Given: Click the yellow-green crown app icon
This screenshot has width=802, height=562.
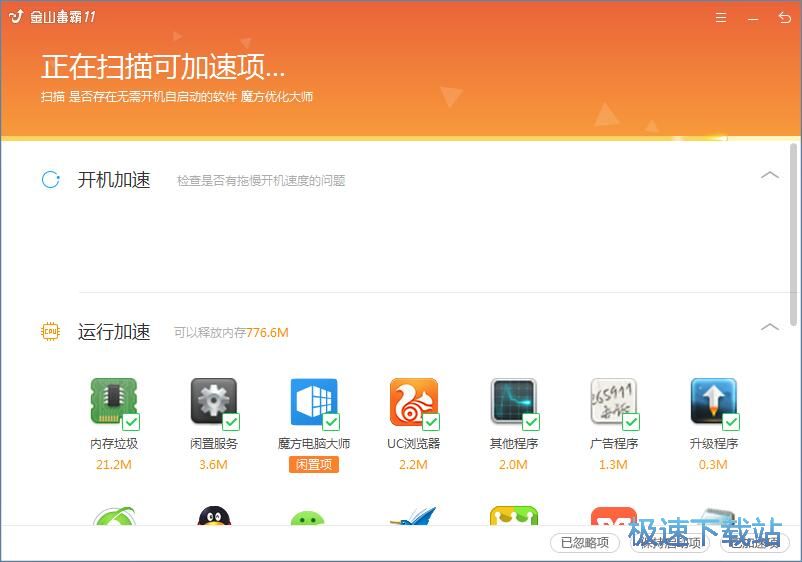Looking at the screenshot, I should 514,515.
